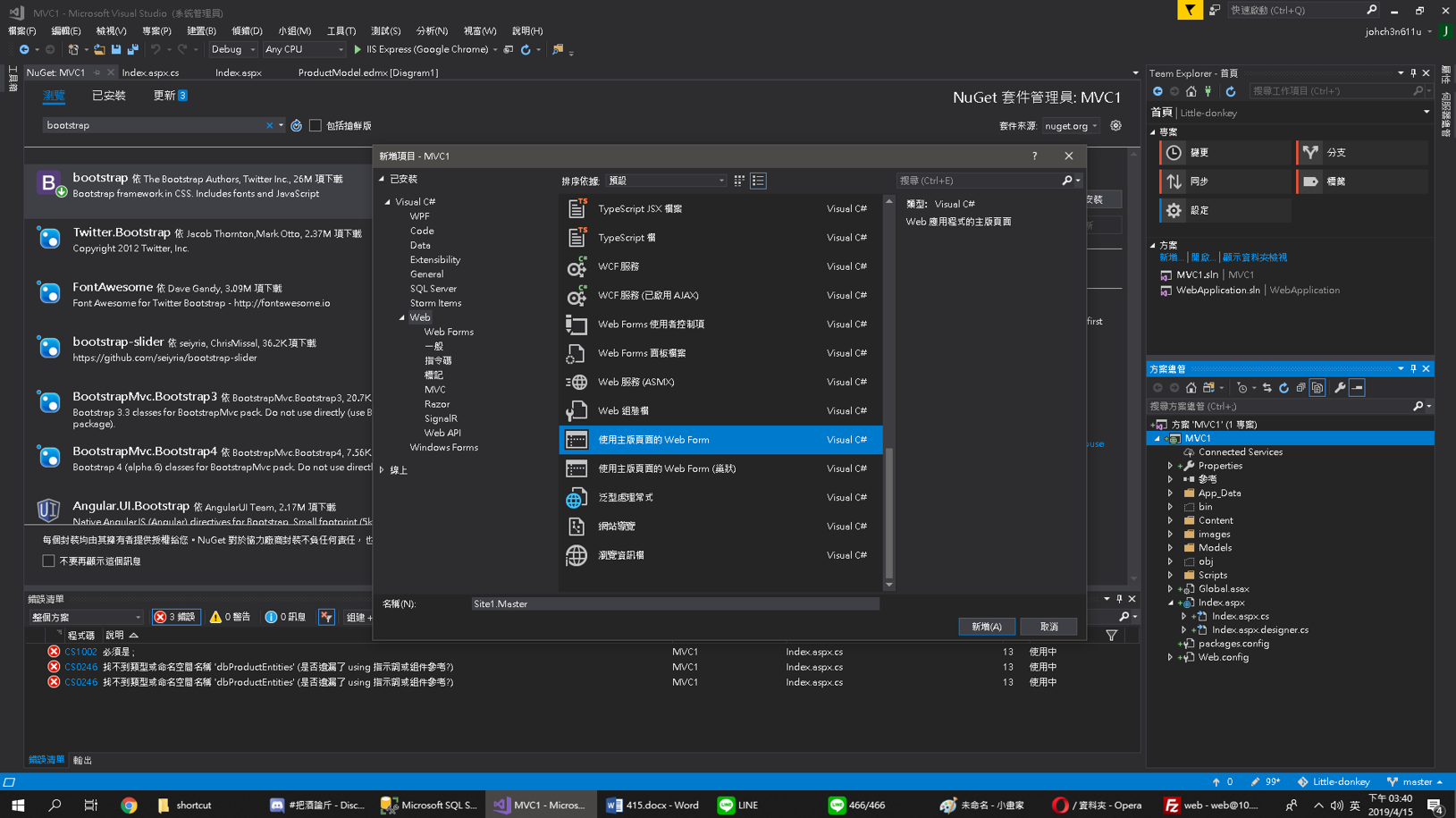Click 新增(A) Add button in dialog

pyautogui.click(x=987, y=627)
